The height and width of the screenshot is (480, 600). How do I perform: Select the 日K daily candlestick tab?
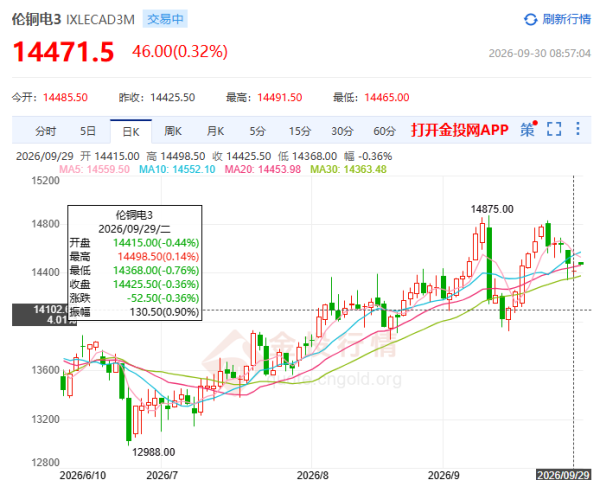[131, 132]
